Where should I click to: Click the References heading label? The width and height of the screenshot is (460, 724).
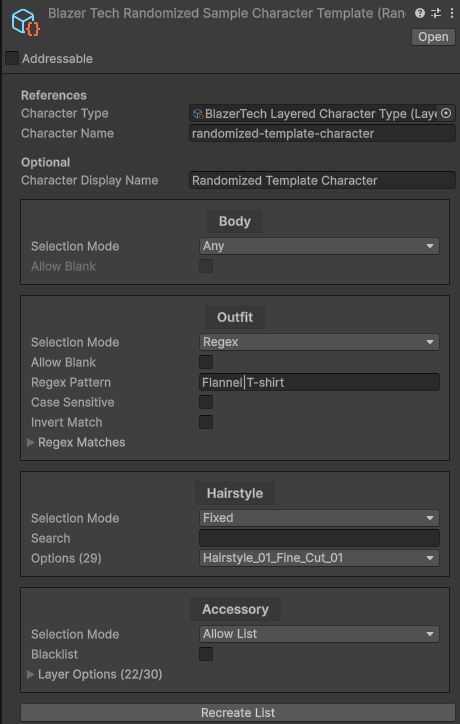tap(54, 95)
